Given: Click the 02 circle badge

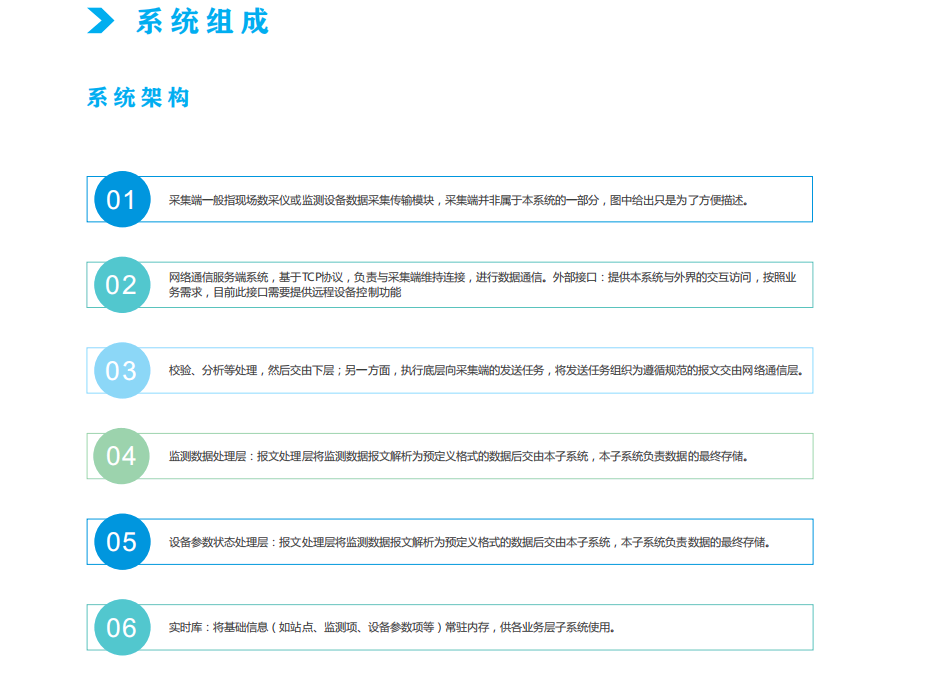Looking at the screenshot, I should pyautogui.click(x=122, y=285).
